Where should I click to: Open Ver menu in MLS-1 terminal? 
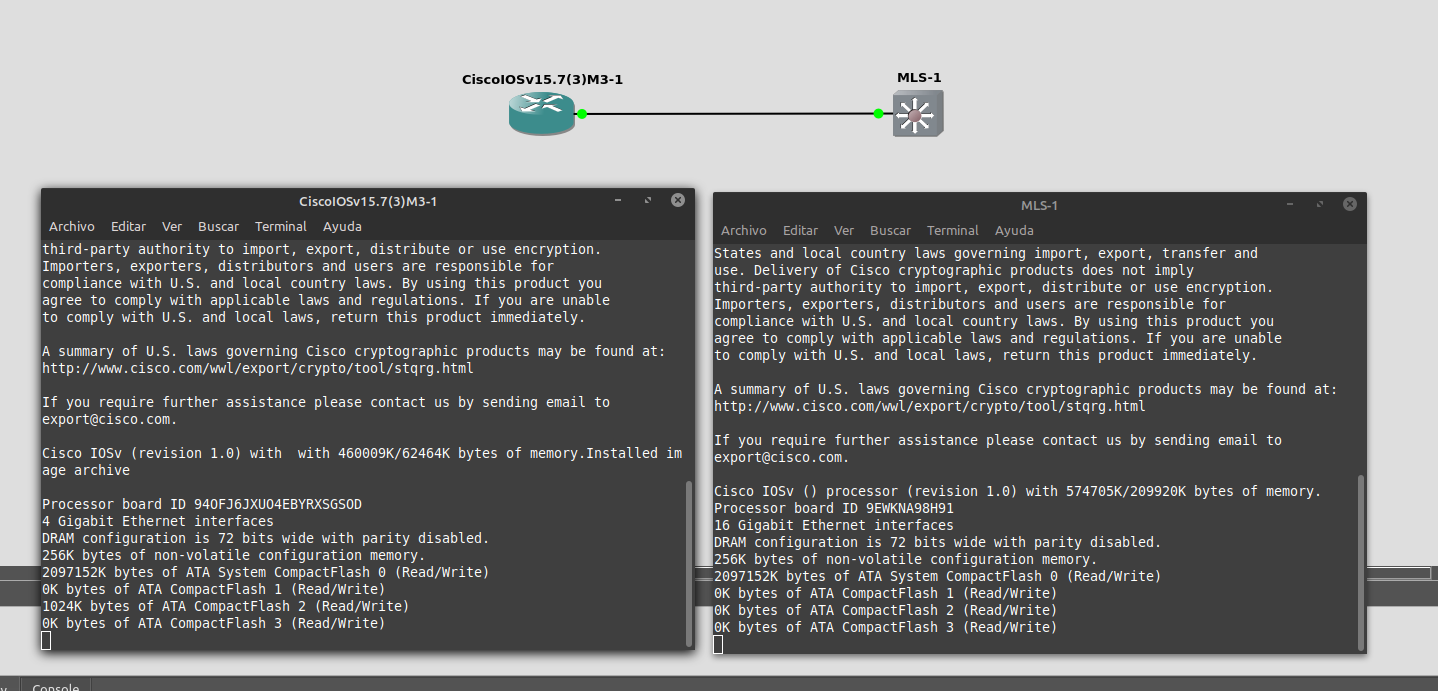pyautogui.click(x=844, y=231)
